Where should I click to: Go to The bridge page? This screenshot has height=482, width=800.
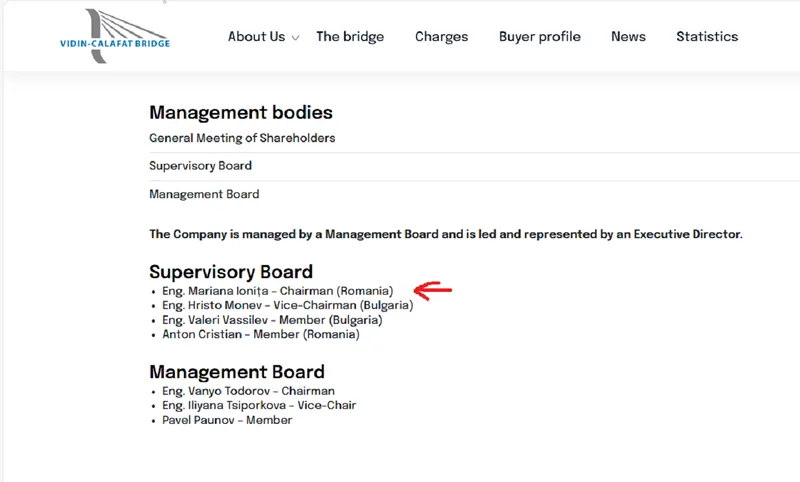[x=350, y=37]
